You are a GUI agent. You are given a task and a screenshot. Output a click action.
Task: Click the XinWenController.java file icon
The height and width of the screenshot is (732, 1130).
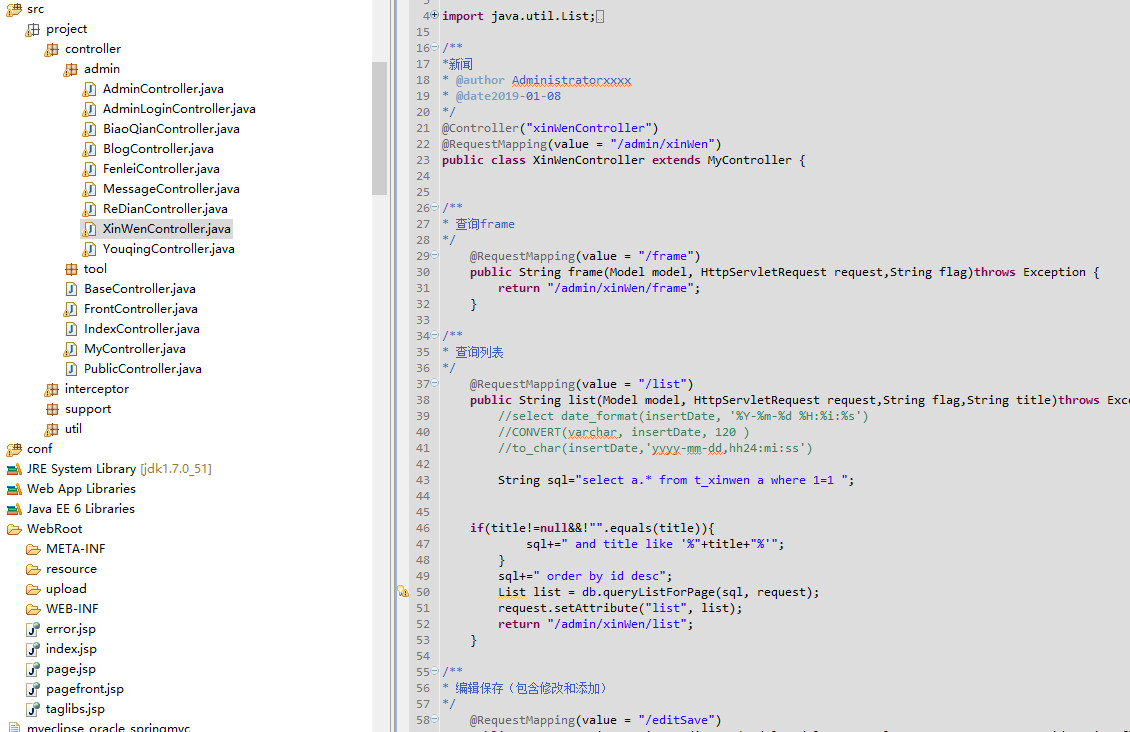click(x=89, y=229)
